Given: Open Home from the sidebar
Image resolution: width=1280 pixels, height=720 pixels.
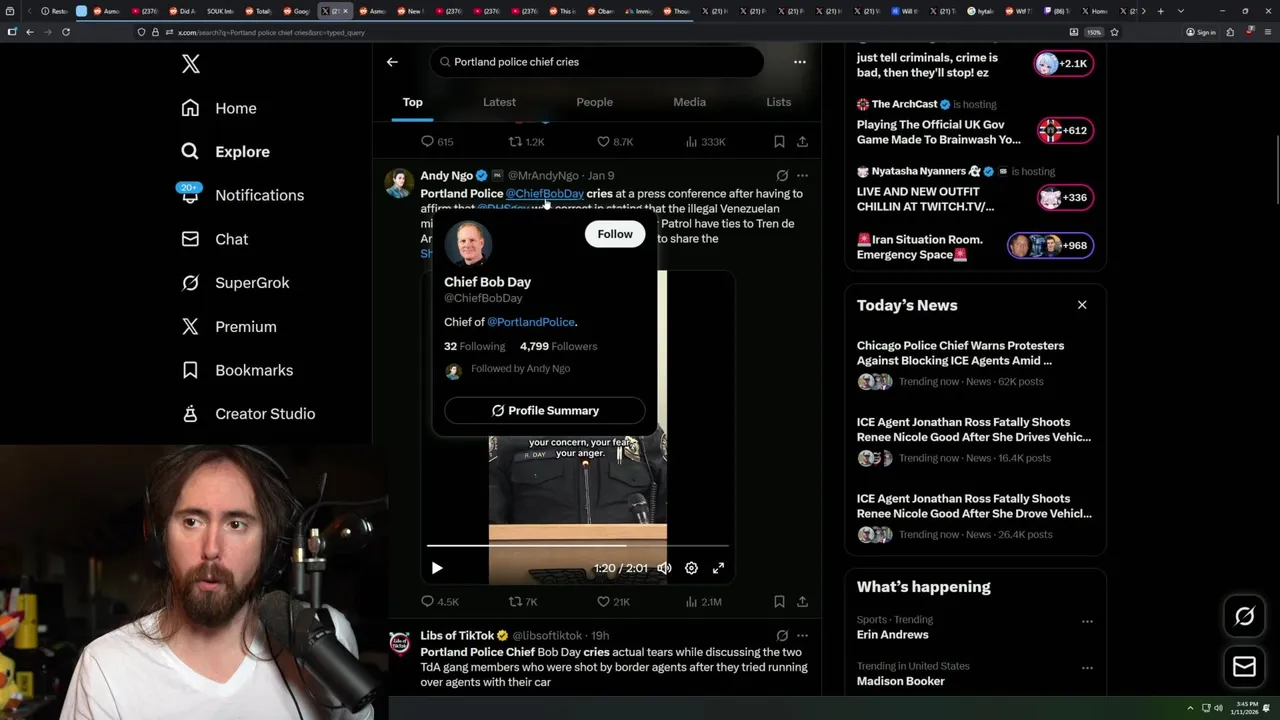Looking at the screenshot, I should [219, 108].
